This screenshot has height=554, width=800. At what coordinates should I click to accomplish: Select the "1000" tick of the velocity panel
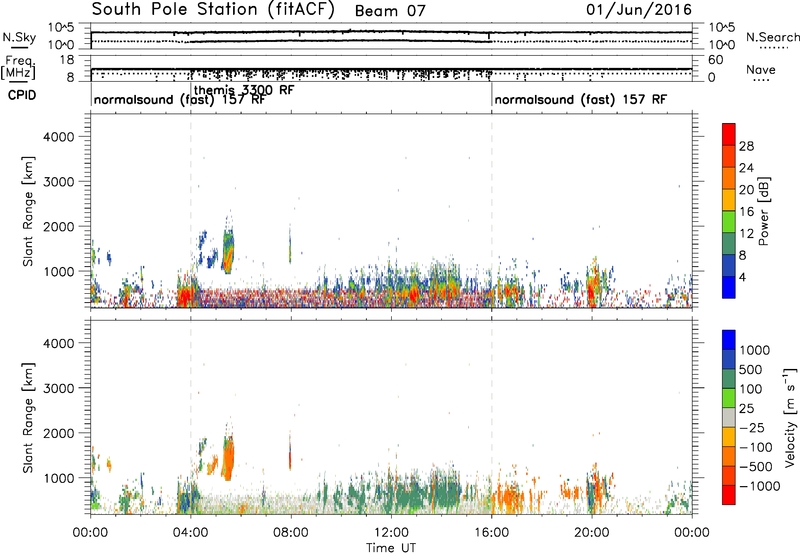click(59, 478)
